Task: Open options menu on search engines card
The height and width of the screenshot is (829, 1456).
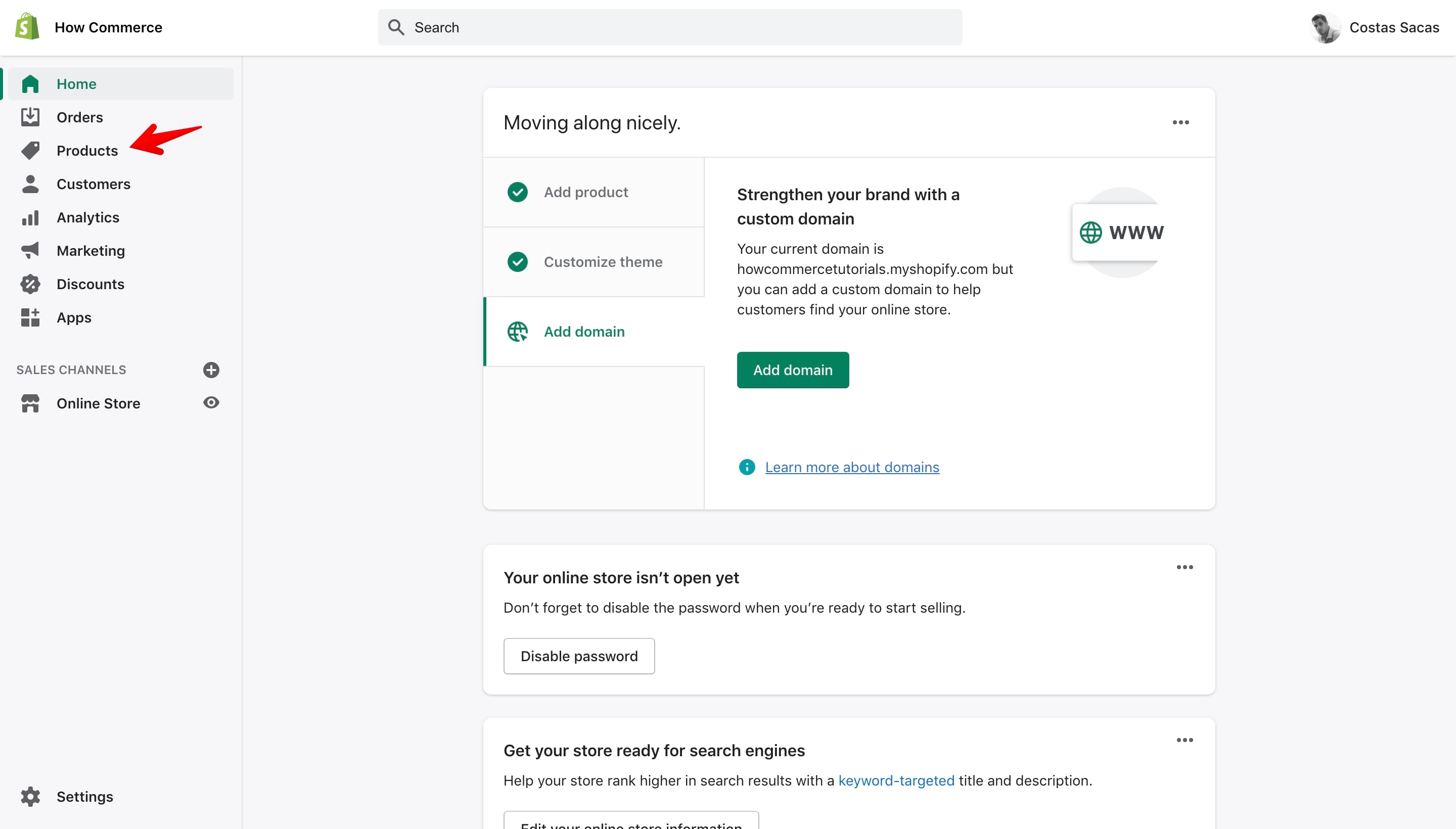Action: point(1185,740)
